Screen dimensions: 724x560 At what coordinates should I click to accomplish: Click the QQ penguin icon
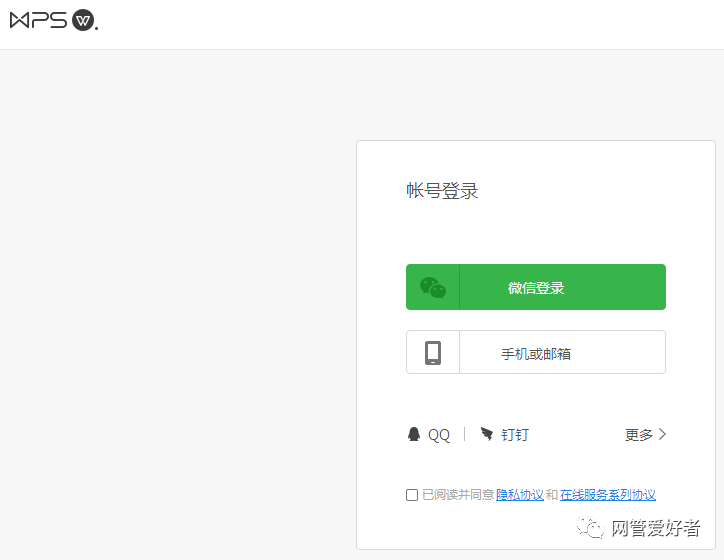pos(414,434)
